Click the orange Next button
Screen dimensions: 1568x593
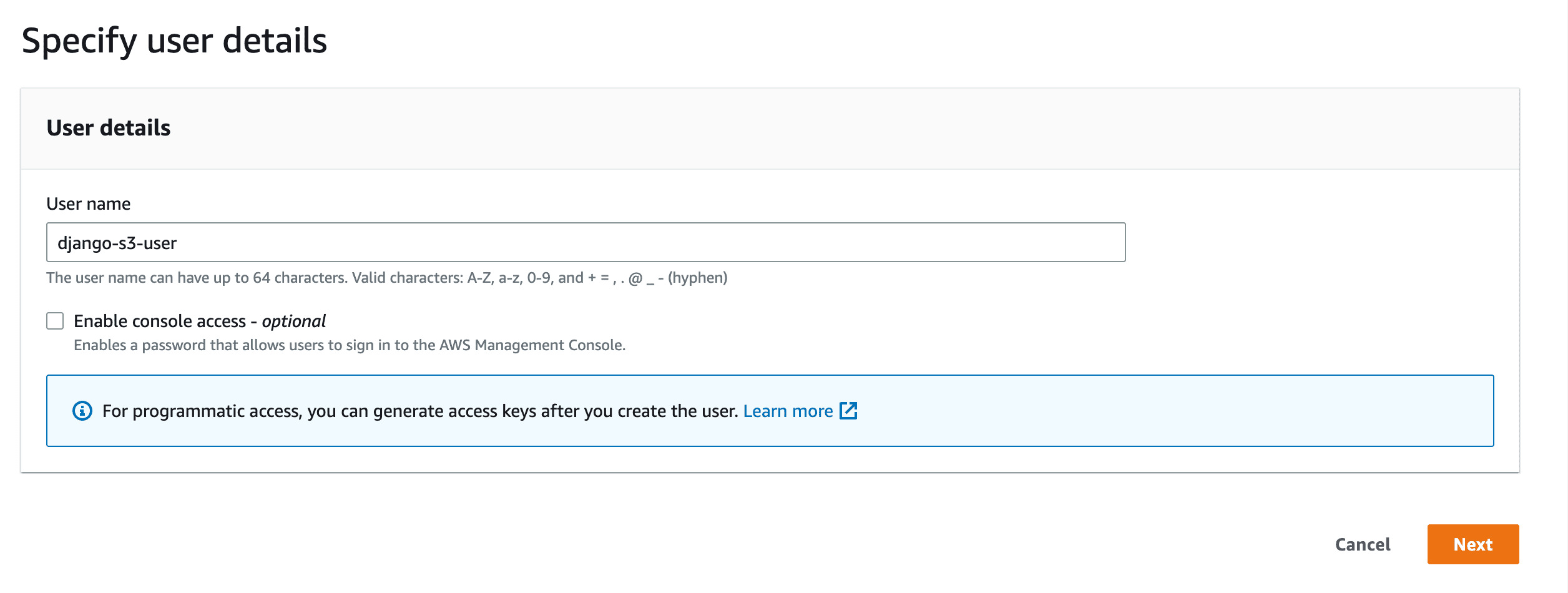[1473, 544]
